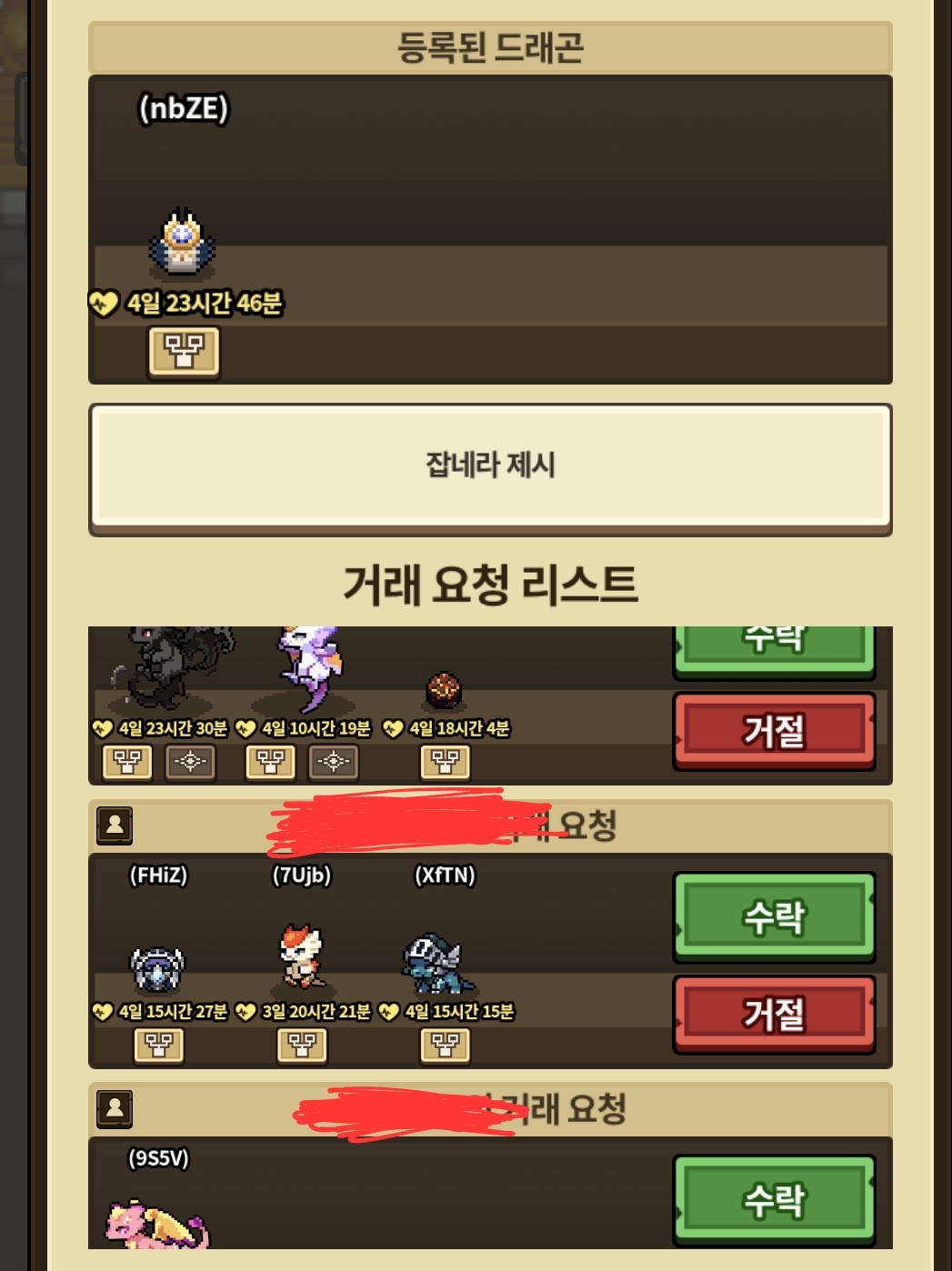This screenshot has height=1271, width=952.
Task: Click target icon beside black dragon's tree icon
Action: click(190, 762)
